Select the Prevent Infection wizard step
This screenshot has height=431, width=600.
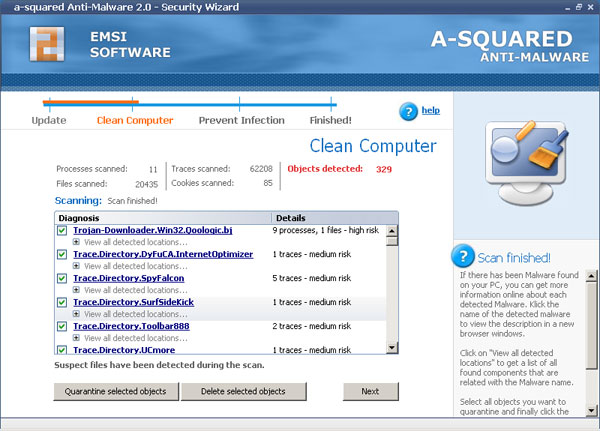click(242, 120)
